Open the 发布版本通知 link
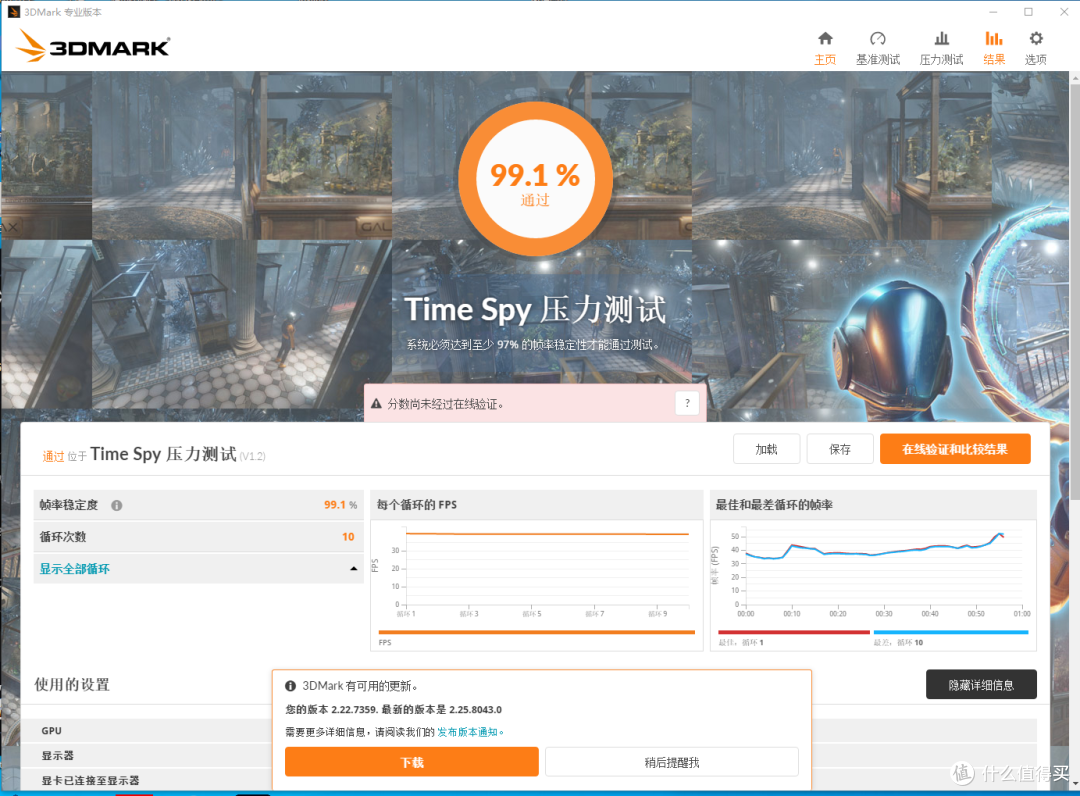Image resolution: width=1080 pixels, height=796 pixels. [470, 732]
